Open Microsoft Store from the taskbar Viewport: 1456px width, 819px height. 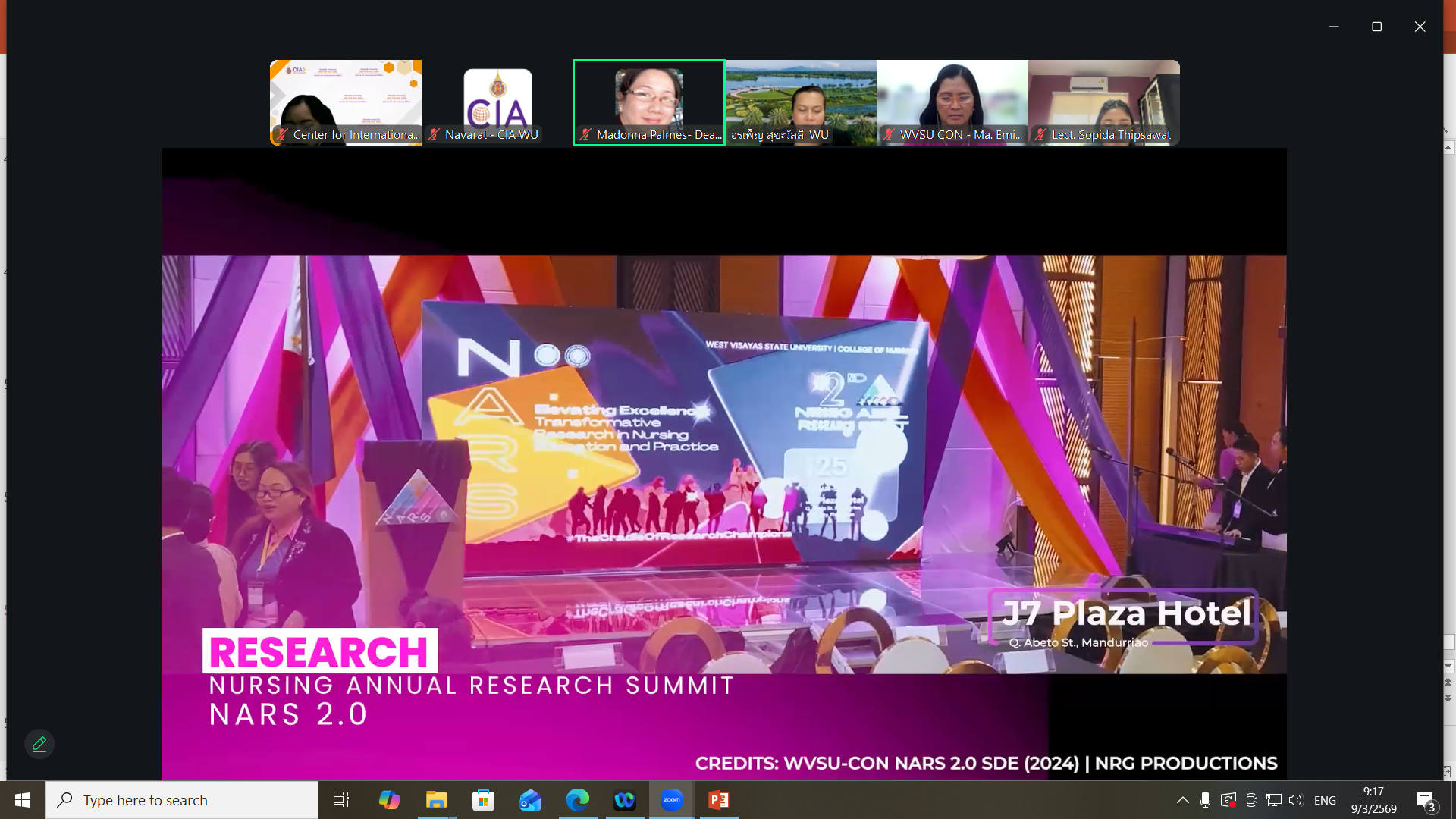pos(483,800)
